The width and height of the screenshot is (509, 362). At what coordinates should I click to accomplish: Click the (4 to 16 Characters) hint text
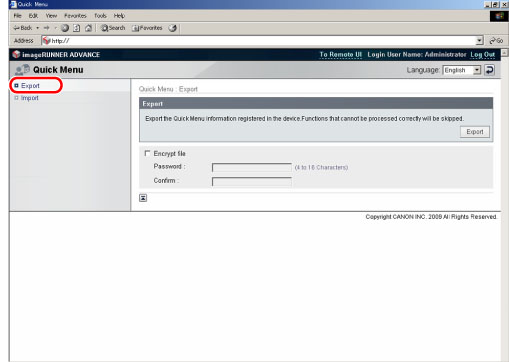(321, 167)
